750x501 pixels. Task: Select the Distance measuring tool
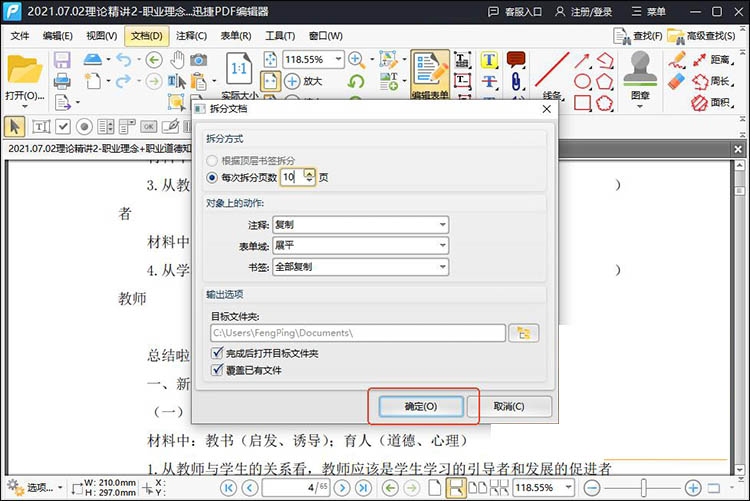coord(715,60)
